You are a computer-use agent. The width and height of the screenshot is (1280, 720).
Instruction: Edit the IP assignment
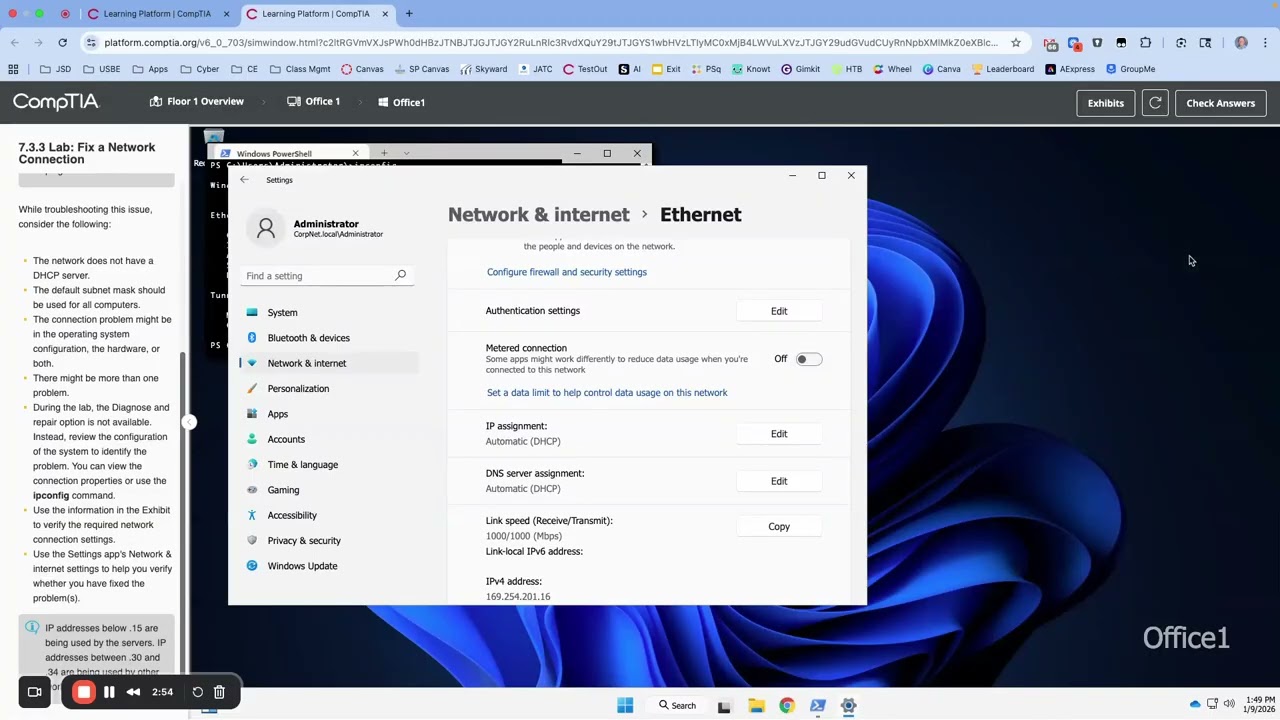(x=779, y=434)
